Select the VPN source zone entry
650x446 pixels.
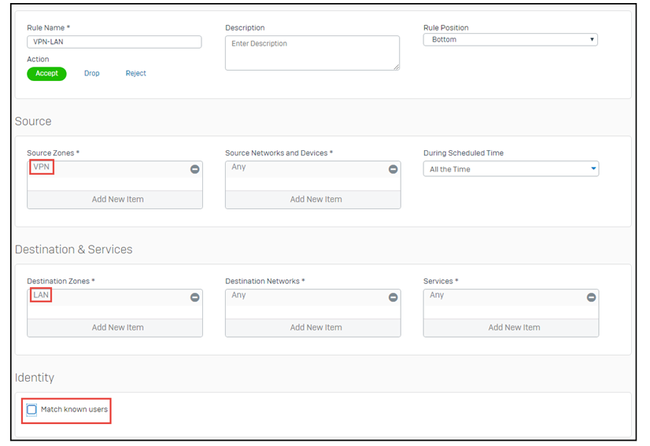click(x=41, y=167)
